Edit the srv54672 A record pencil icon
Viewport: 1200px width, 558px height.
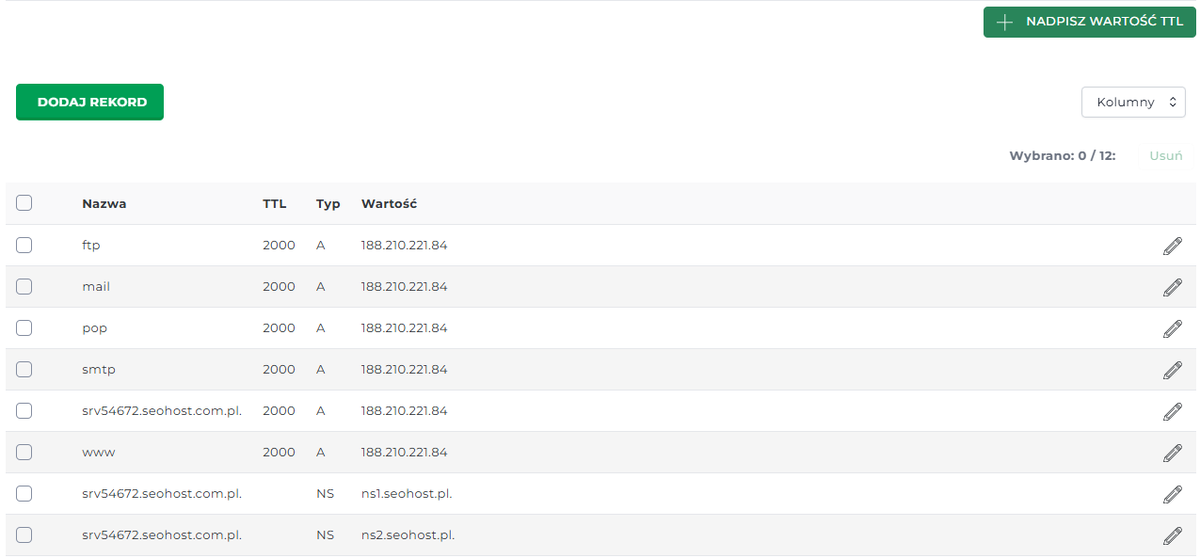tap(1172, 411)
